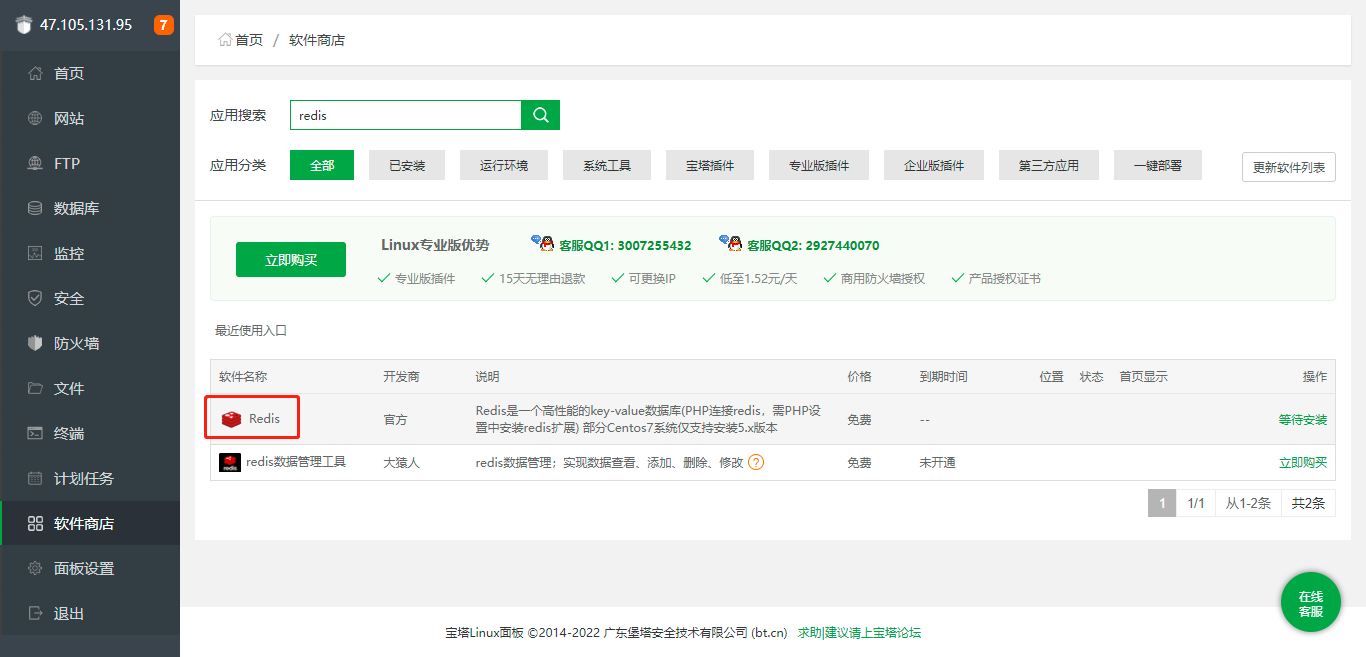Click the green 立即购买 banner button
This screenshot has height=657, width=1366.
coord(291,259)
